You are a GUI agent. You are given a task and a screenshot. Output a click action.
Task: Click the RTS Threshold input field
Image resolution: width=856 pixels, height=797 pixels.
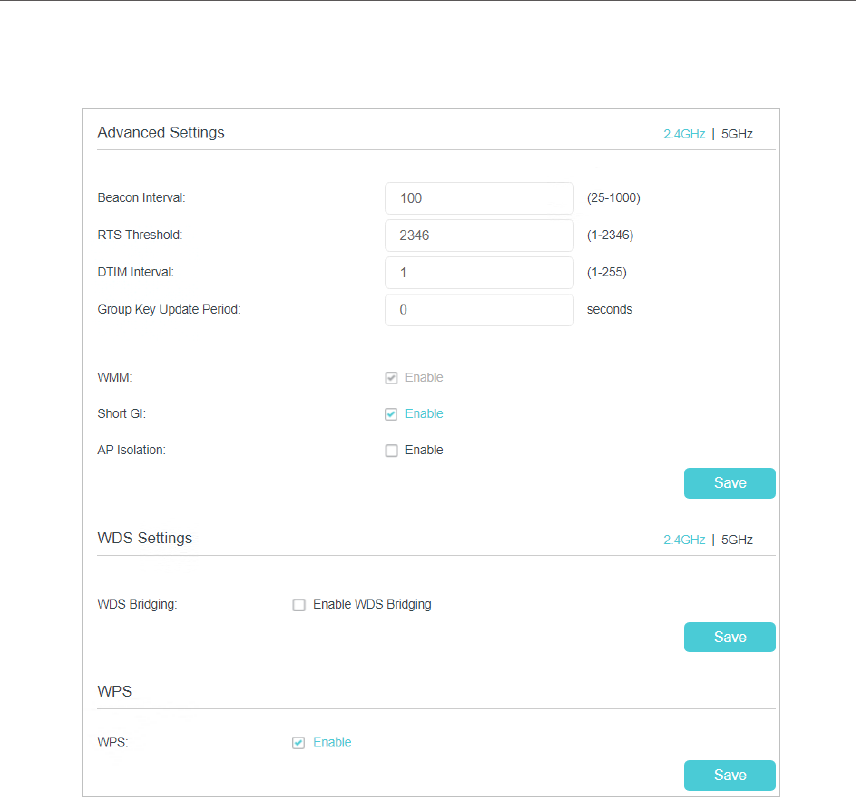click(x=478, y=236)
